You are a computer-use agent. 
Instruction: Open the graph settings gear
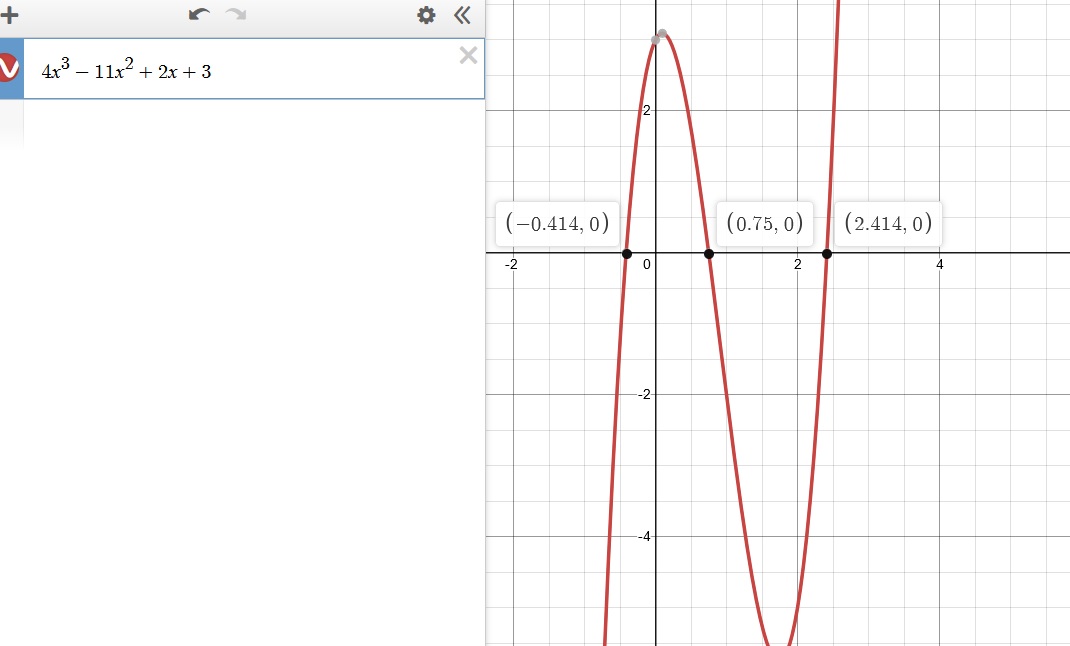[x=426, y=15]
